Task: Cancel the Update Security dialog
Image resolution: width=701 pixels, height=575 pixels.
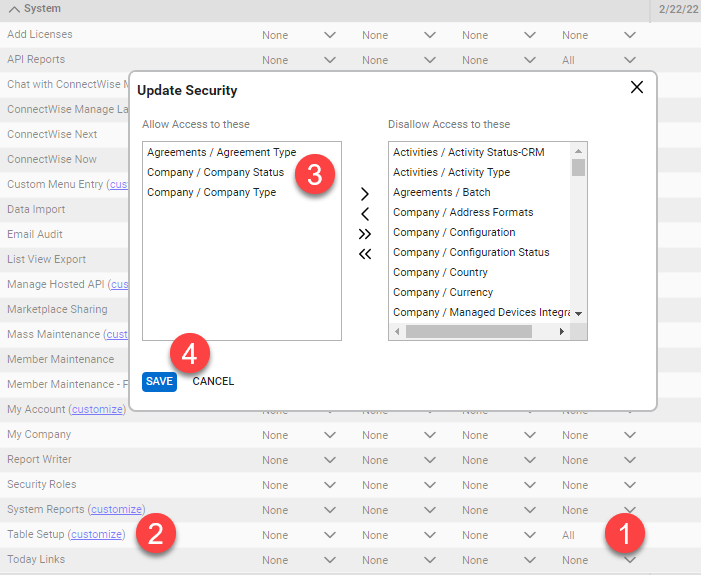Action: point(213,381)
